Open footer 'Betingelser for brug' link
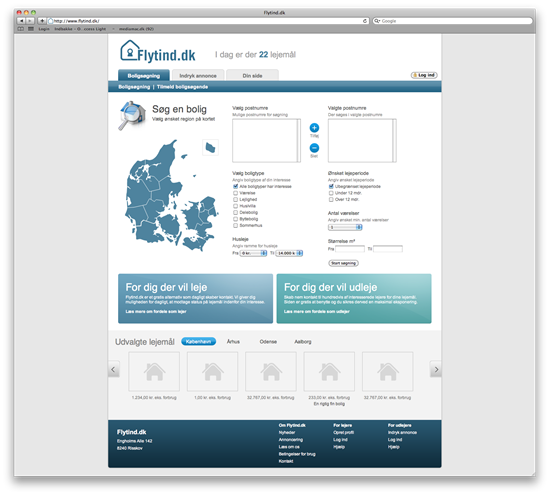Viewport: 549px width, 492px height. coord(297,454)
